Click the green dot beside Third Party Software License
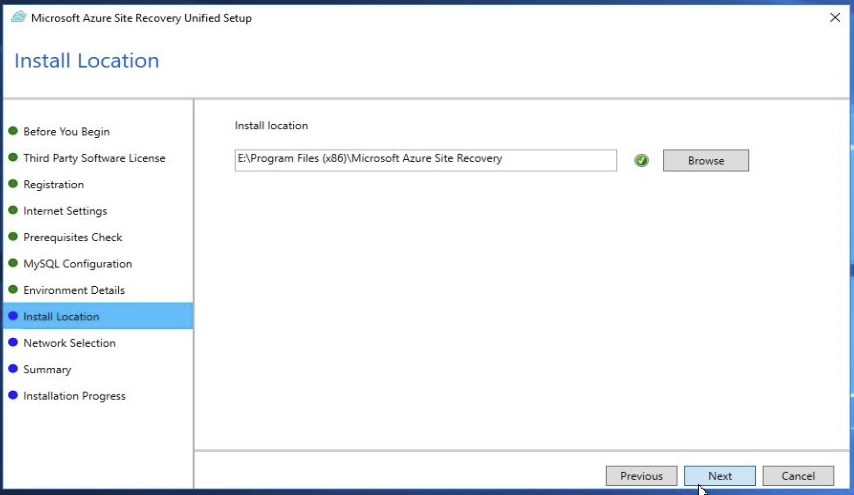854x495 pixels. click(13, 157)
